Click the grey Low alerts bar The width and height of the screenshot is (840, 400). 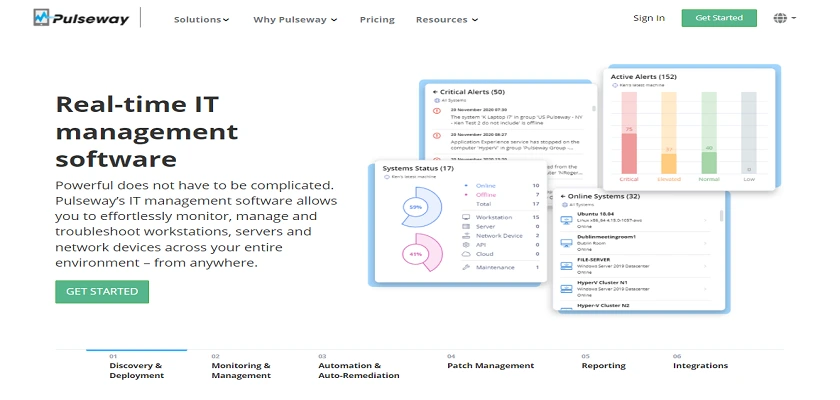click(749, 133)
